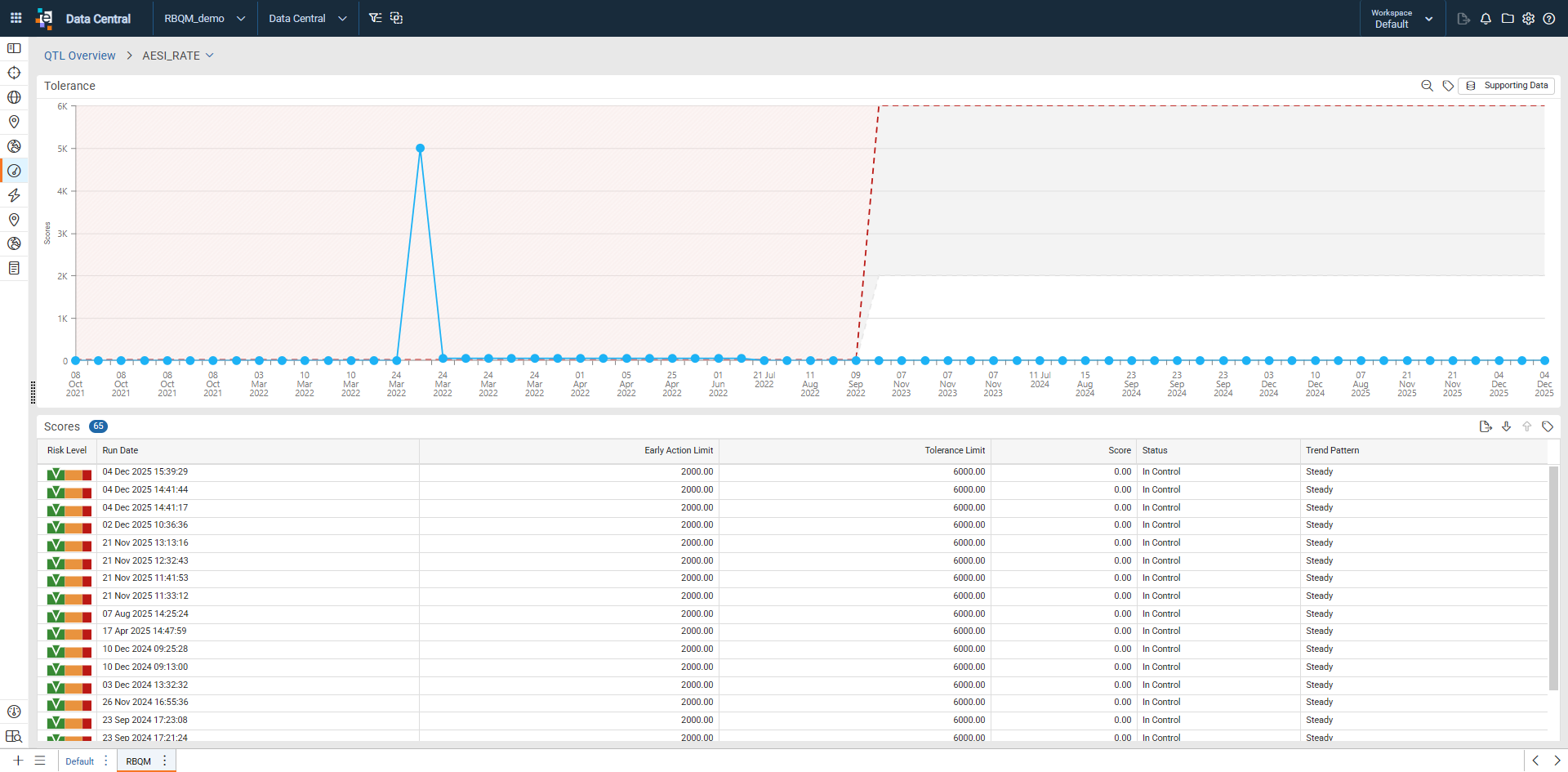
Task: Add a new sheet with the plus icon
Action: [x=18, y=761]
